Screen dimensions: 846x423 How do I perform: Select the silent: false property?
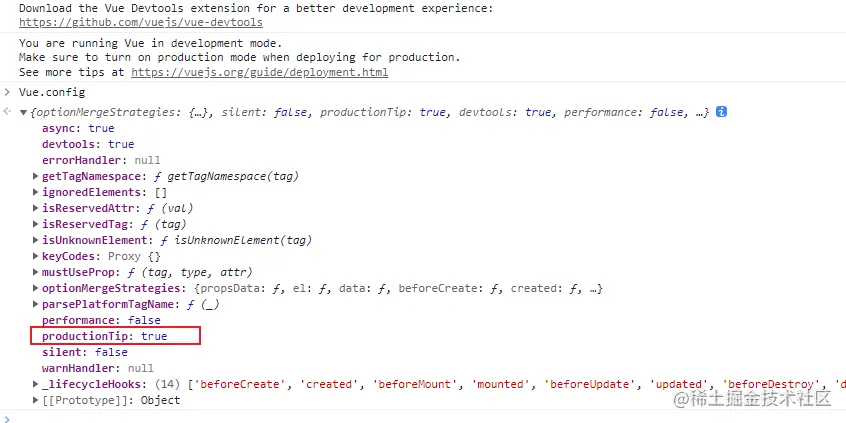coord(85,352)
